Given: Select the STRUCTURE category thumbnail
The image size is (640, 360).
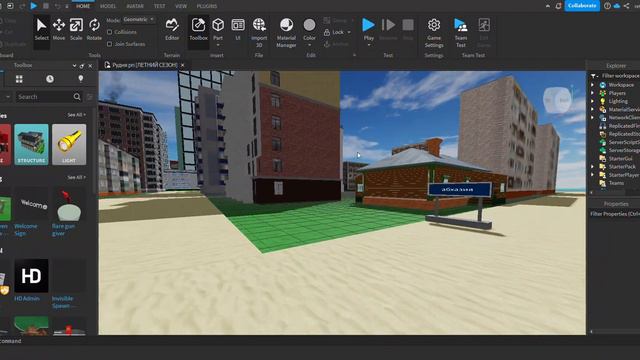Looking at the screenshot, I should [x=31, y=144].
